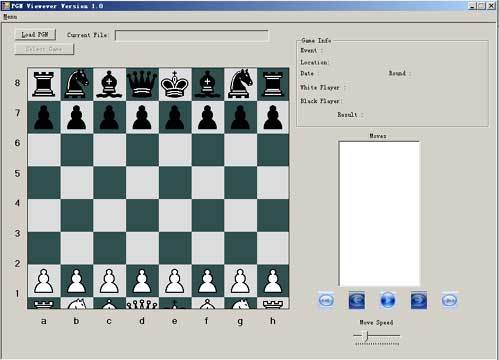Minimize the PGN Viewer window
499x360 pixels.
click(x=472, y=6)
